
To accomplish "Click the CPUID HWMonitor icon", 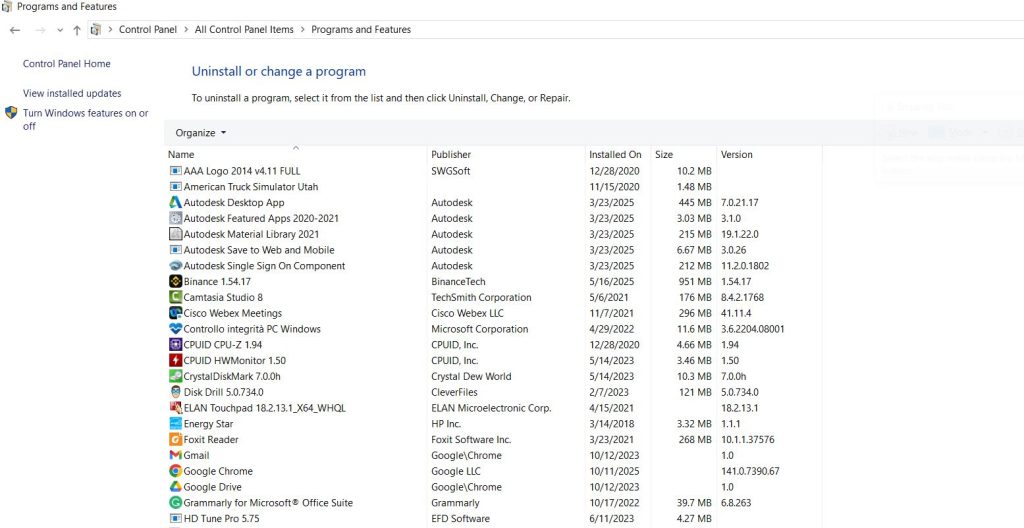I will [x=175, y=361].
